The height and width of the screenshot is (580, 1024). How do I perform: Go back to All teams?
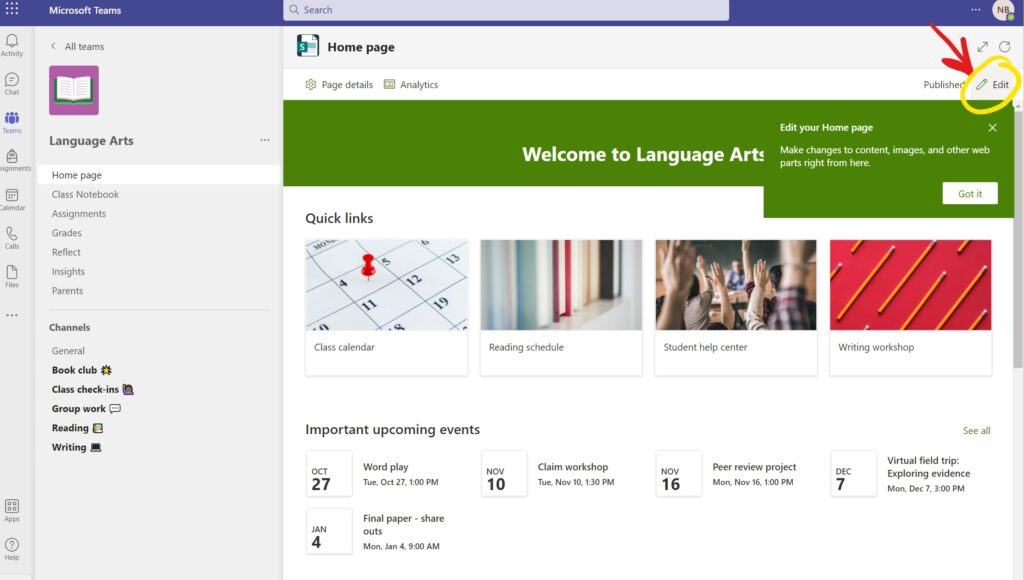click(x=77, y=46)
